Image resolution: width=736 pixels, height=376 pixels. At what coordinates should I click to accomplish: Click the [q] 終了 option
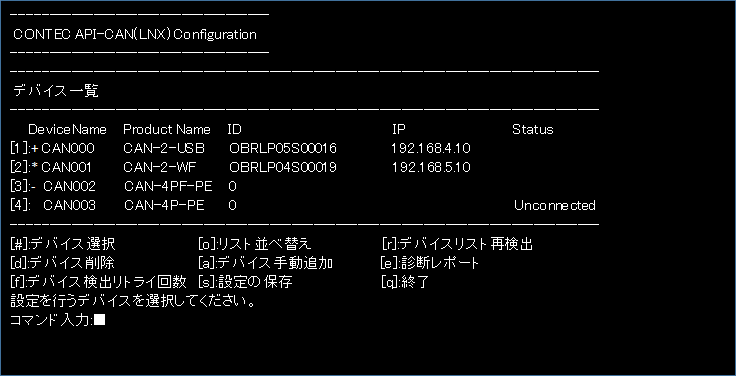[405, 282]
